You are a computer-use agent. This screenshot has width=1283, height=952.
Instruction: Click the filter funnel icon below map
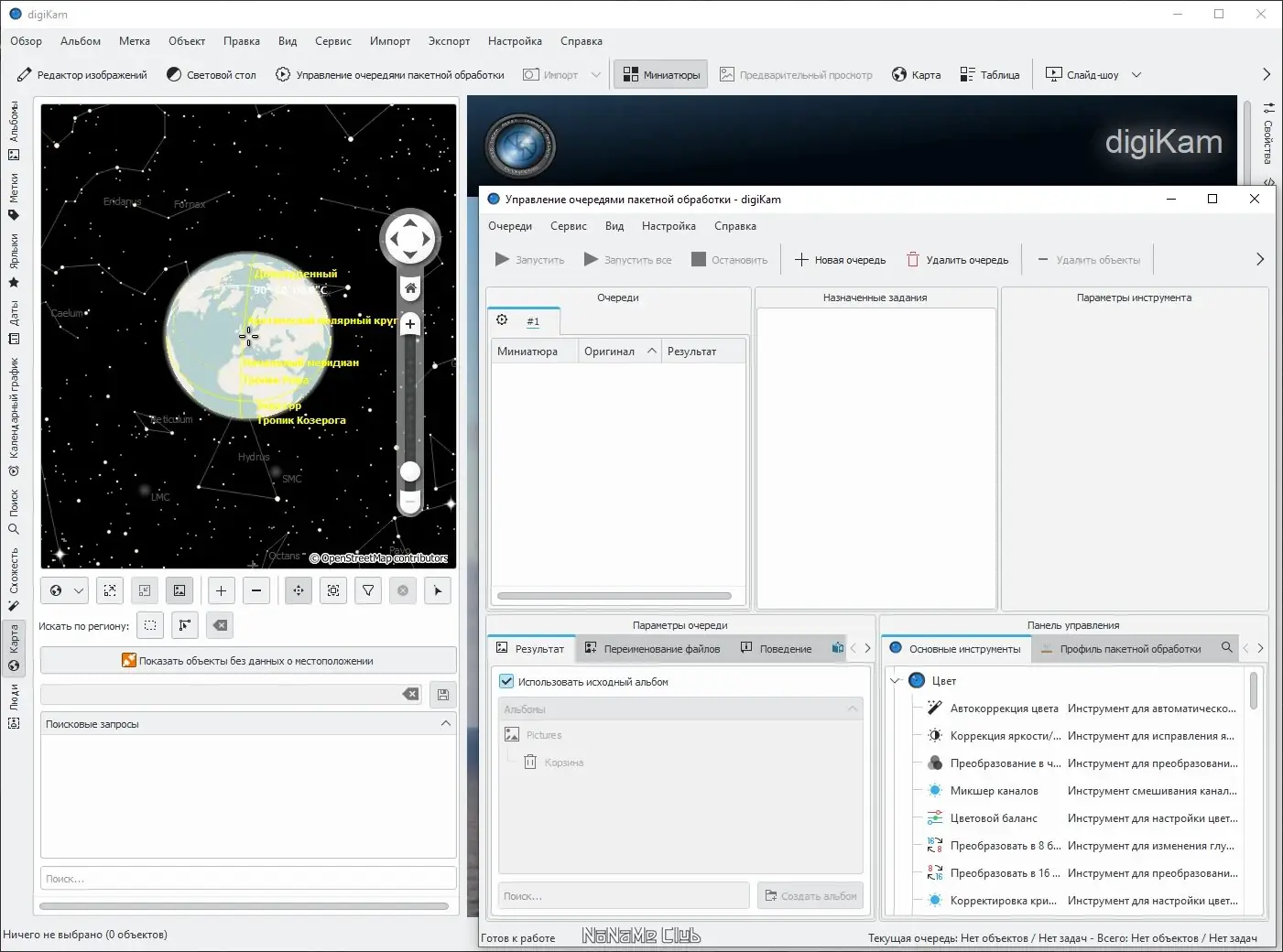coord(368,591)
